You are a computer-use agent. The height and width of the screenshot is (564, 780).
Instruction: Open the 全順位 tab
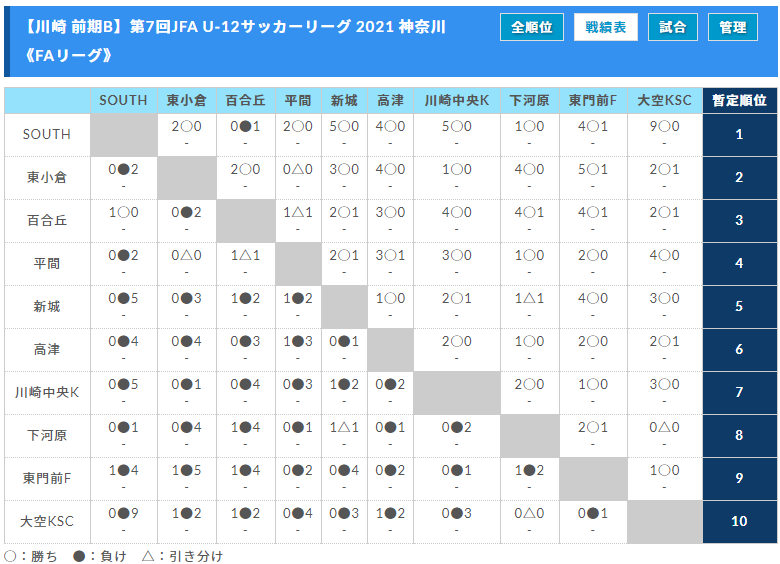click(x=531, y=27)
